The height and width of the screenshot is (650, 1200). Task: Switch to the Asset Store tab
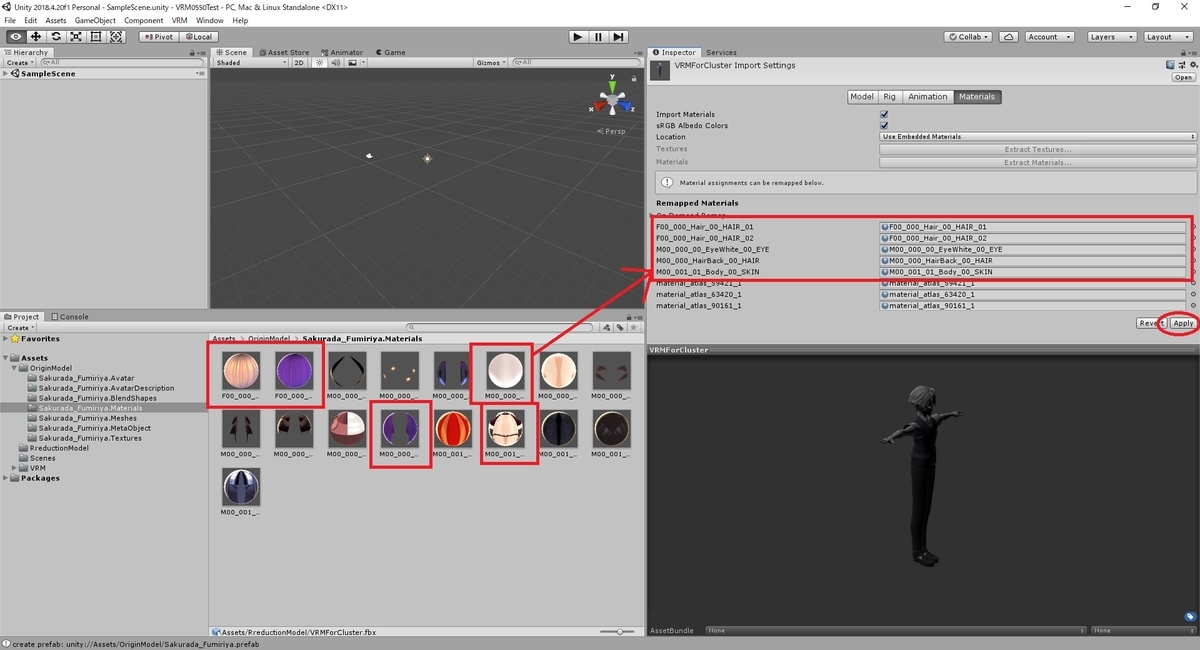[x=284, y=53]
